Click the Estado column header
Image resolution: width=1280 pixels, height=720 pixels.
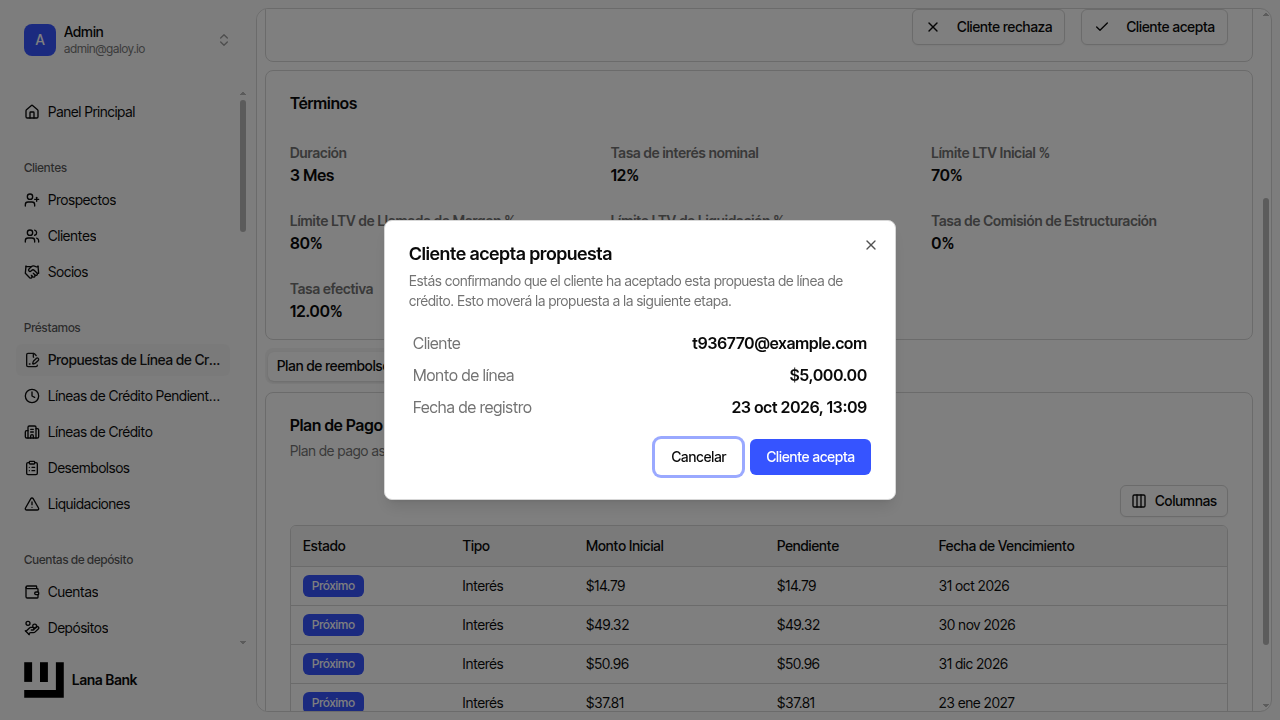(x=324, y=546)
